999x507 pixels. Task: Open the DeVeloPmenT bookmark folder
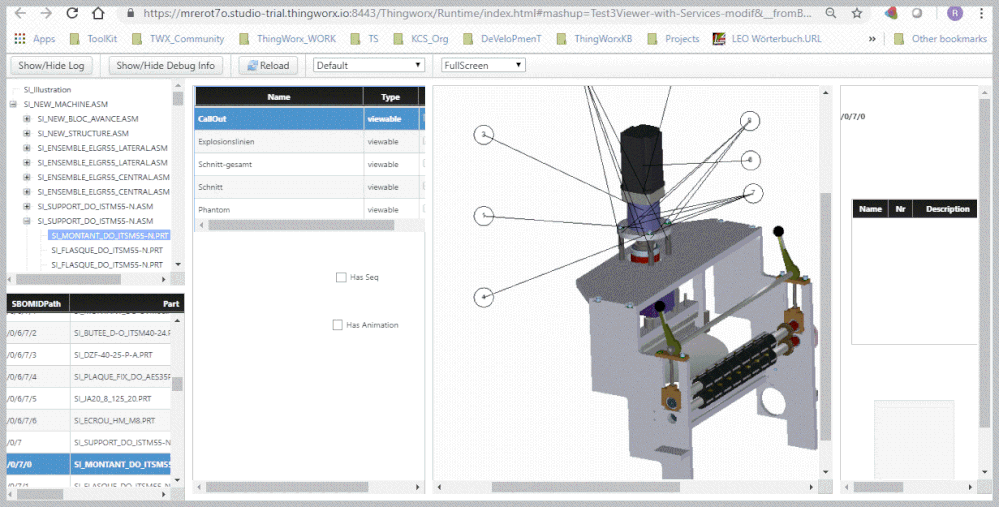click(502, 39)
